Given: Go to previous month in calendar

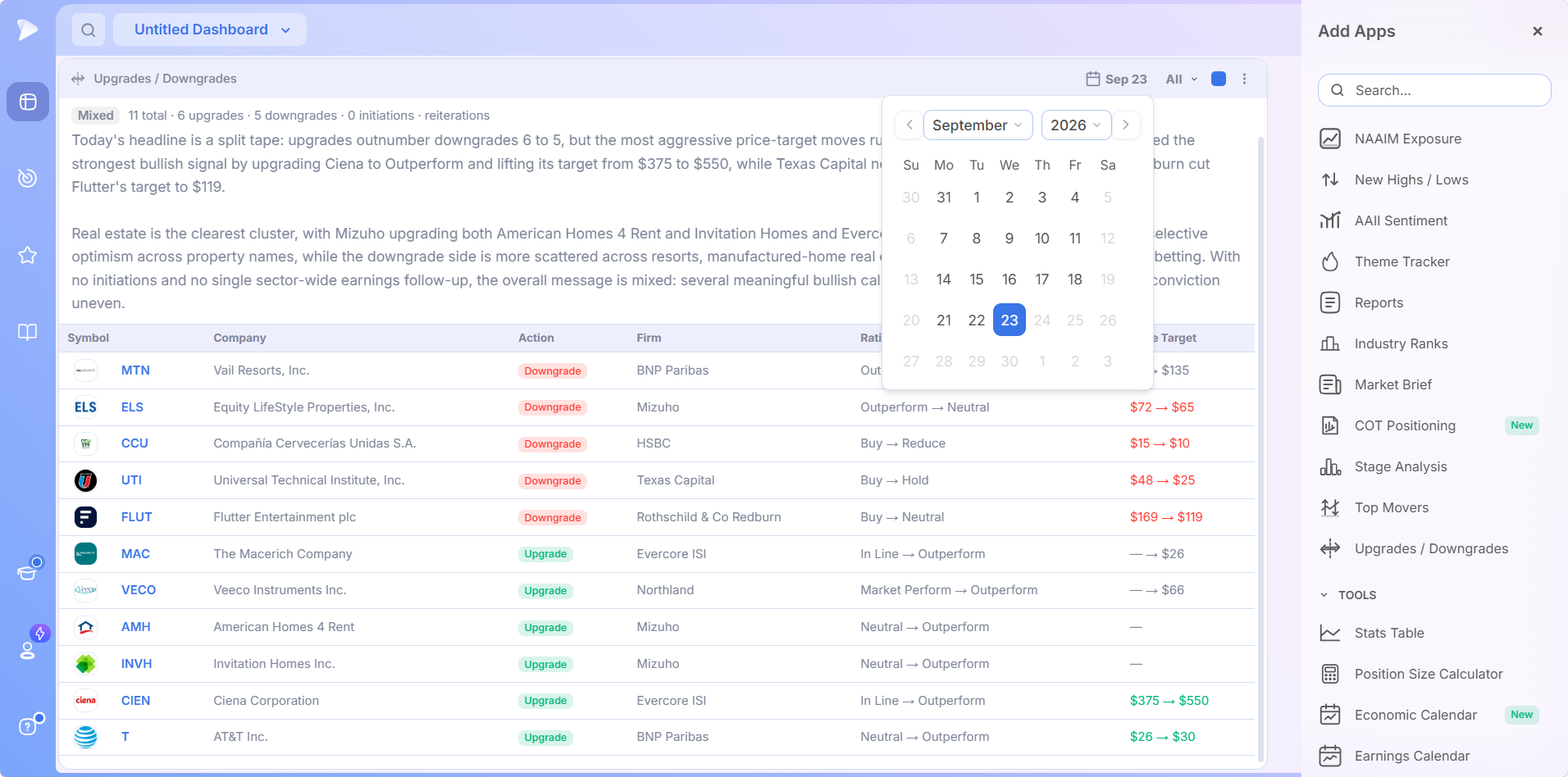Looking at the screenshot, I should tap(909, 125).
